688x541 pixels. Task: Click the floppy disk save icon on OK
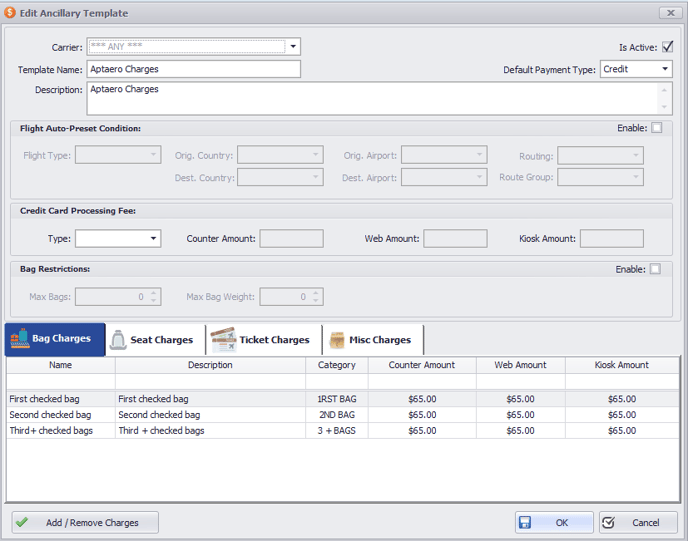point(525,522)
